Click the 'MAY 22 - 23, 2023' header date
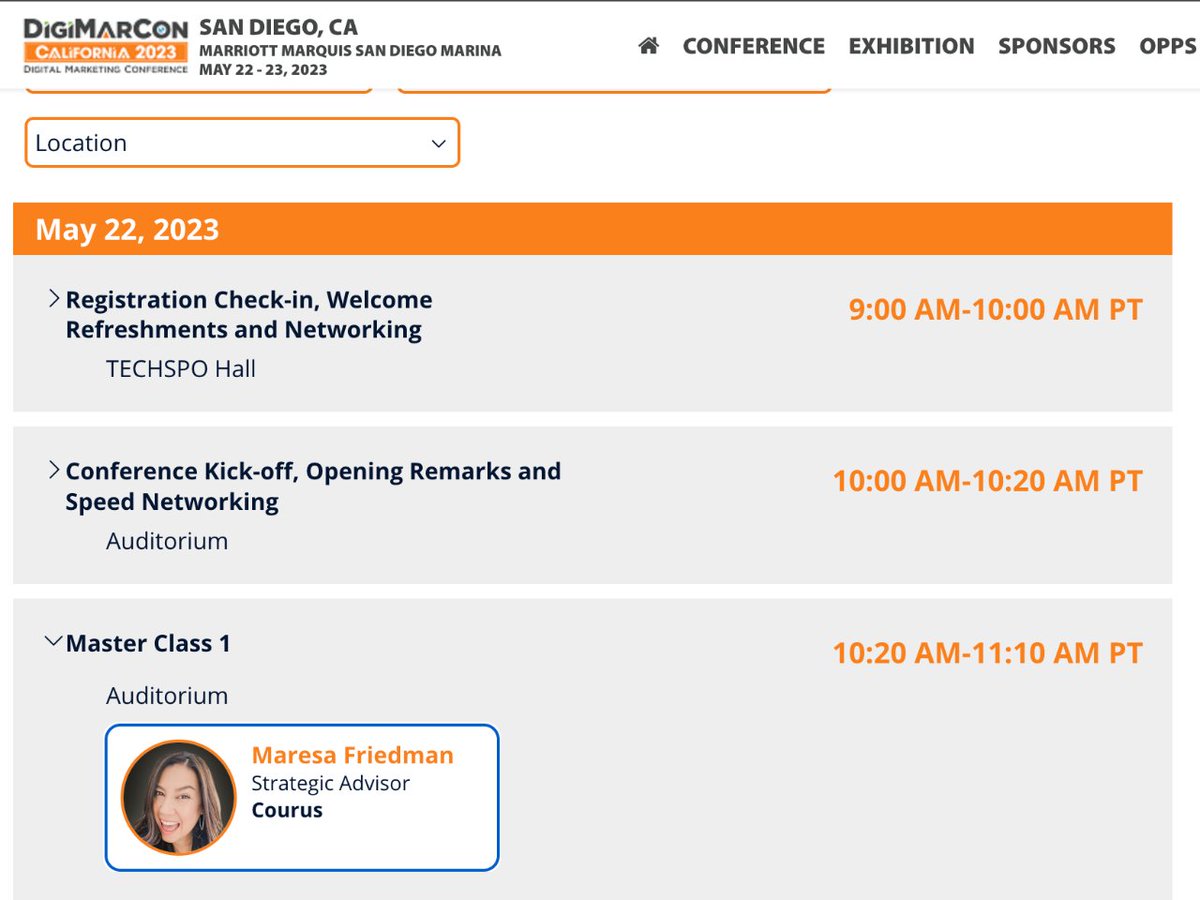This screenshot has height=900, width=1200. point(263,70)
